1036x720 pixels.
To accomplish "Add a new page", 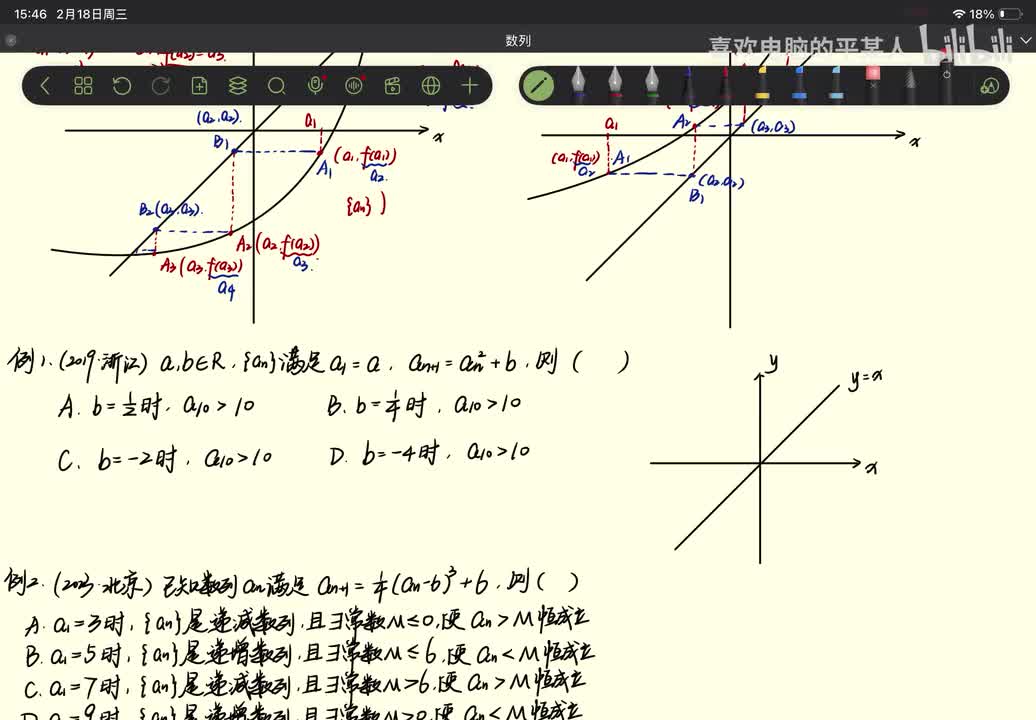I will (x=199, y=86).
